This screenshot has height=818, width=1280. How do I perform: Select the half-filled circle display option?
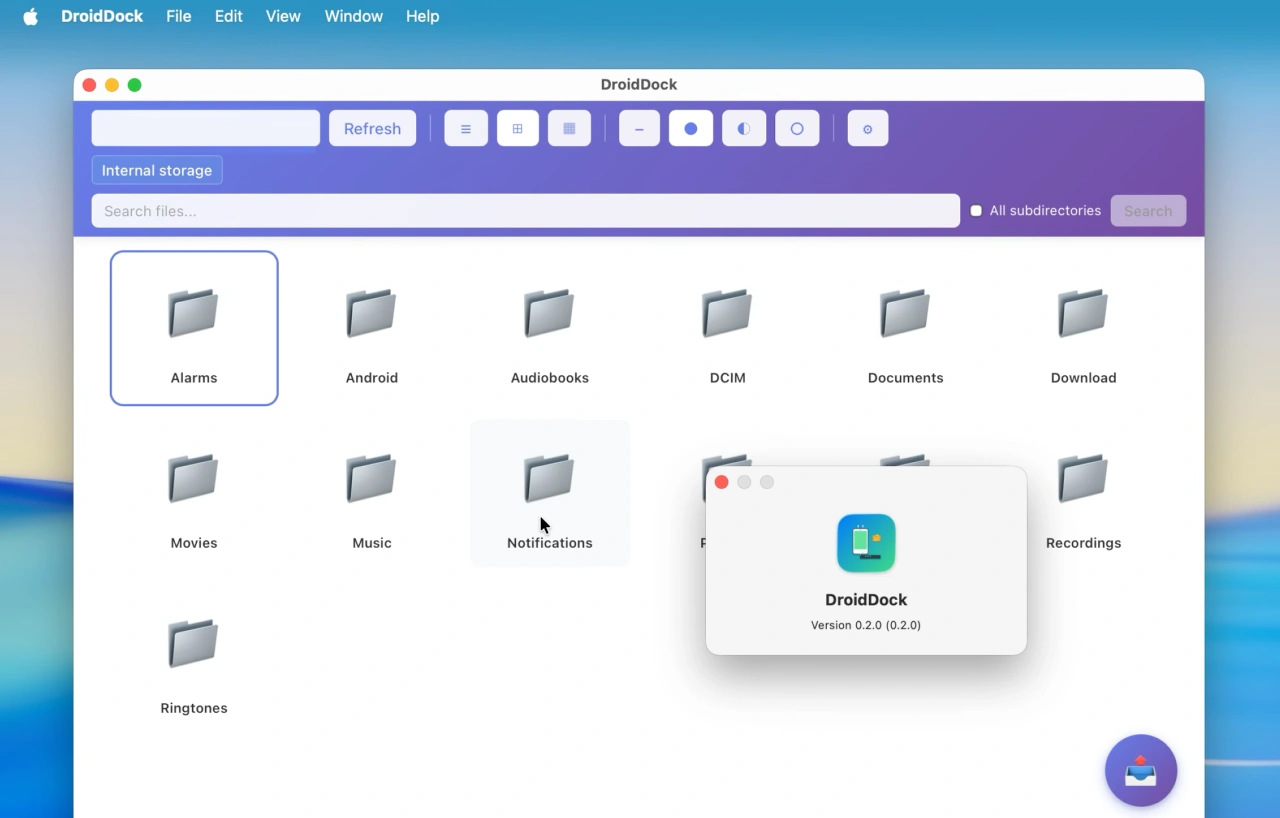743,128
